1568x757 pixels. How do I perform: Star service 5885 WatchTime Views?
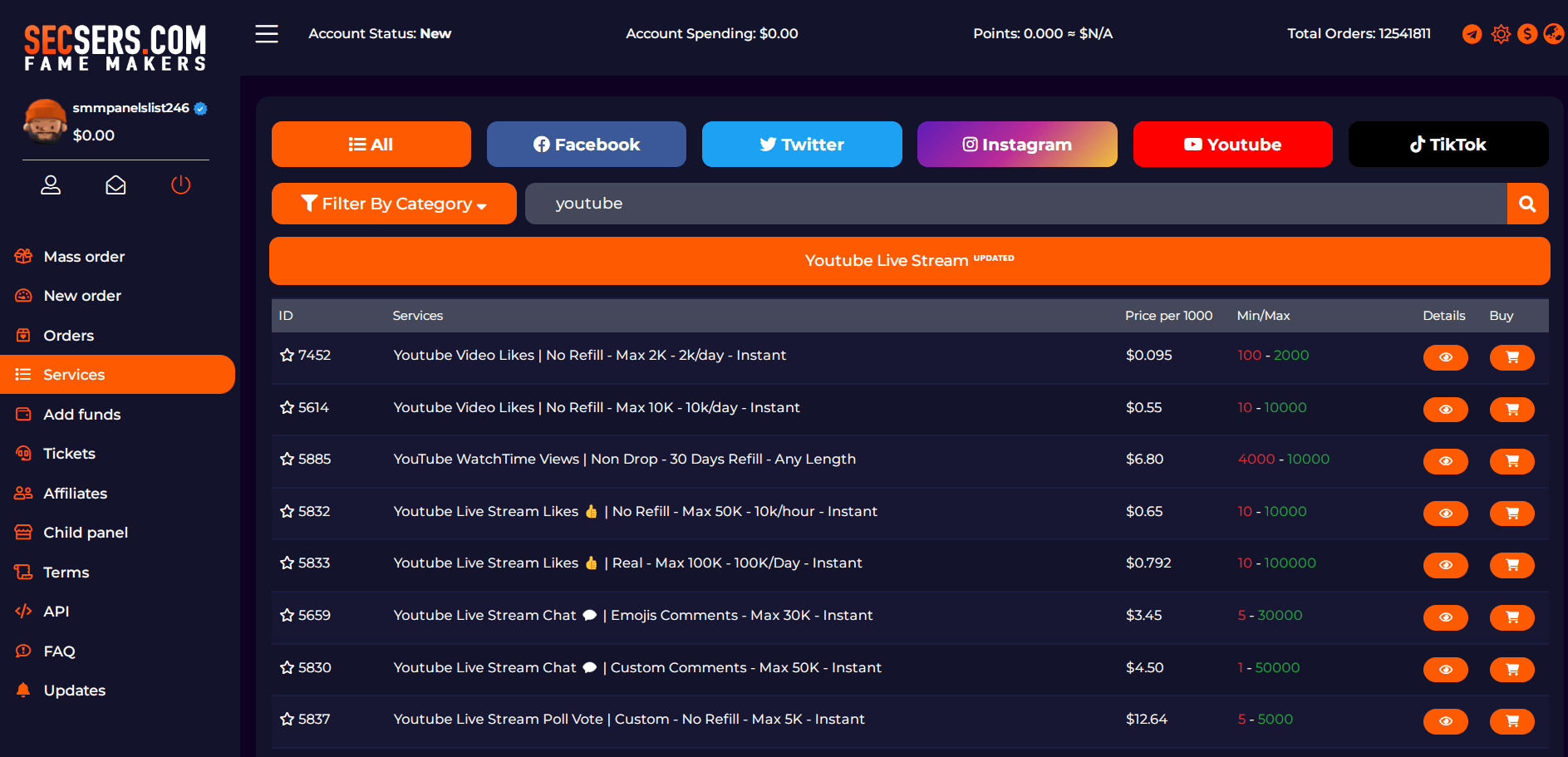click(x=288, y=460)
